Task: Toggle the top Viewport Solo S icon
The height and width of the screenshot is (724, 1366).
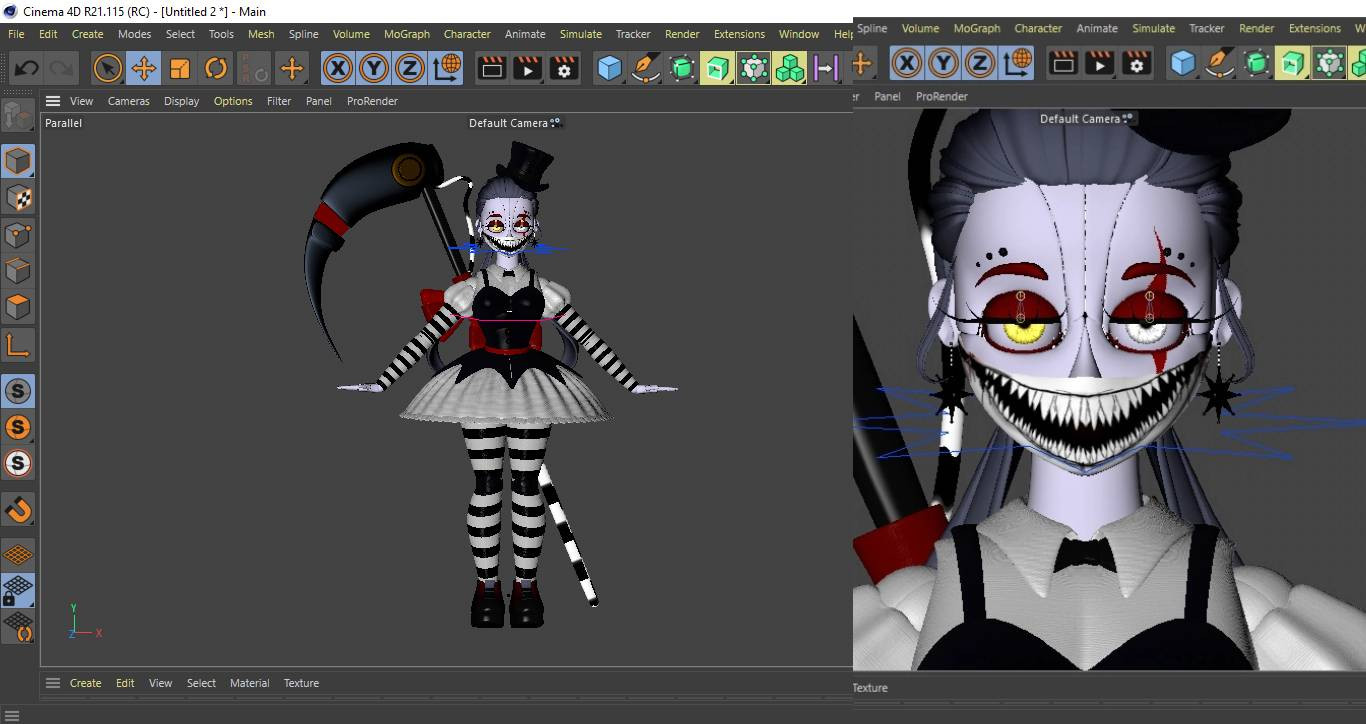Action: click(18, 391)
